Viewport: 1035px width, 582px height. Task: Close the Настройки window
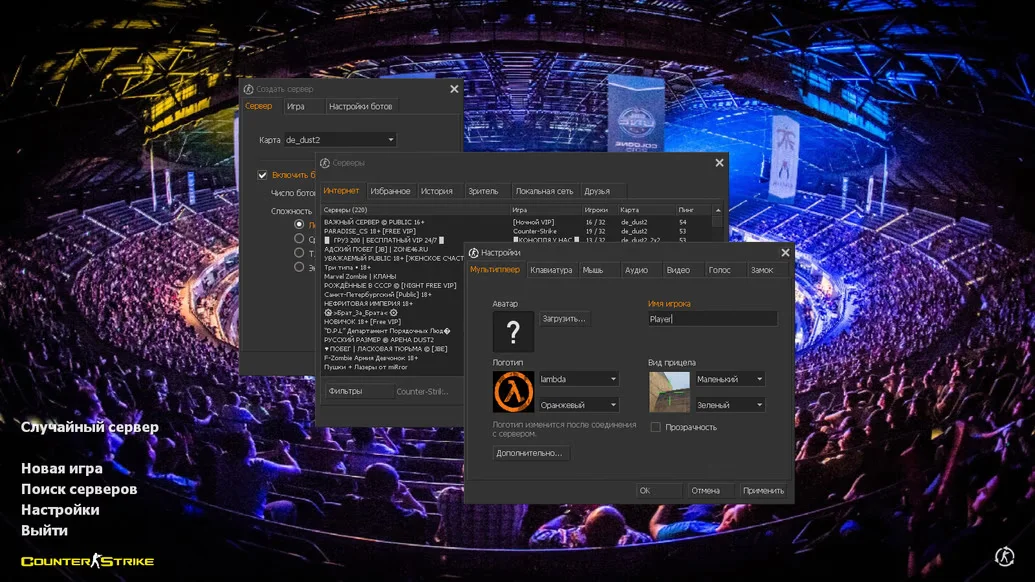[785, 253]
